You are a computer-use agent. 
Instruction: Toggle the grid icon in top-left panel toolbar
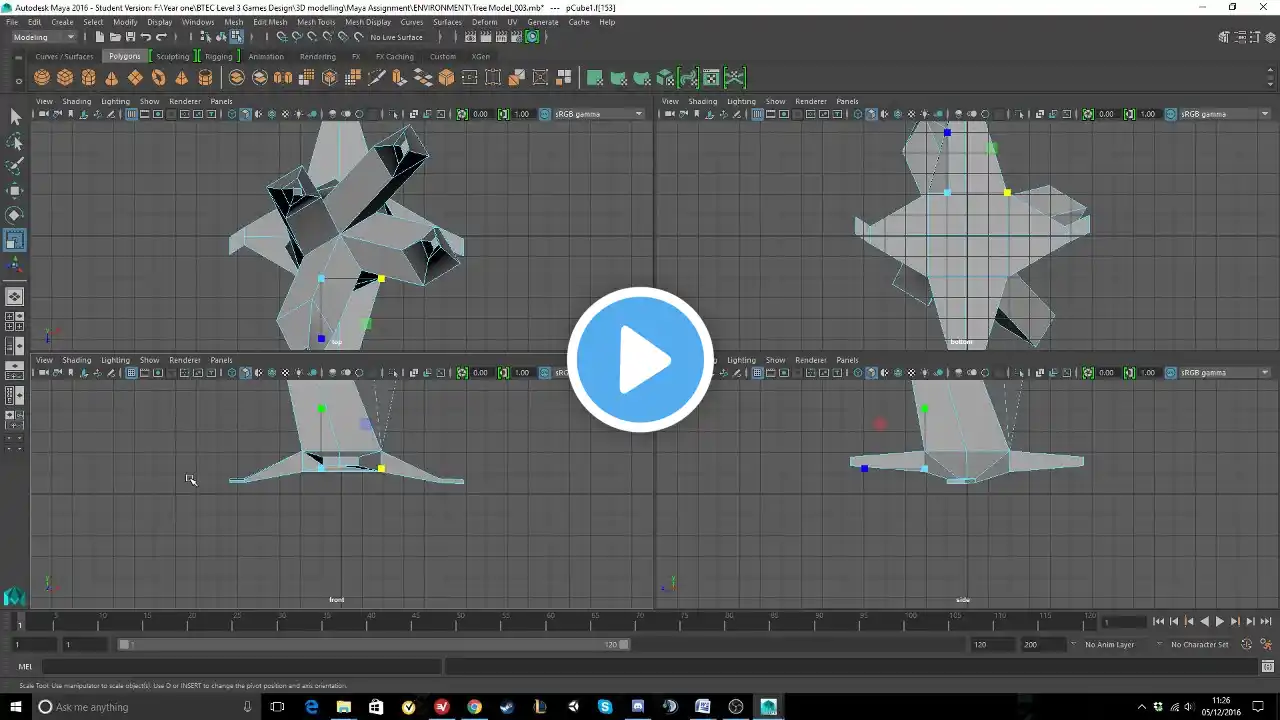pos(131,114)
